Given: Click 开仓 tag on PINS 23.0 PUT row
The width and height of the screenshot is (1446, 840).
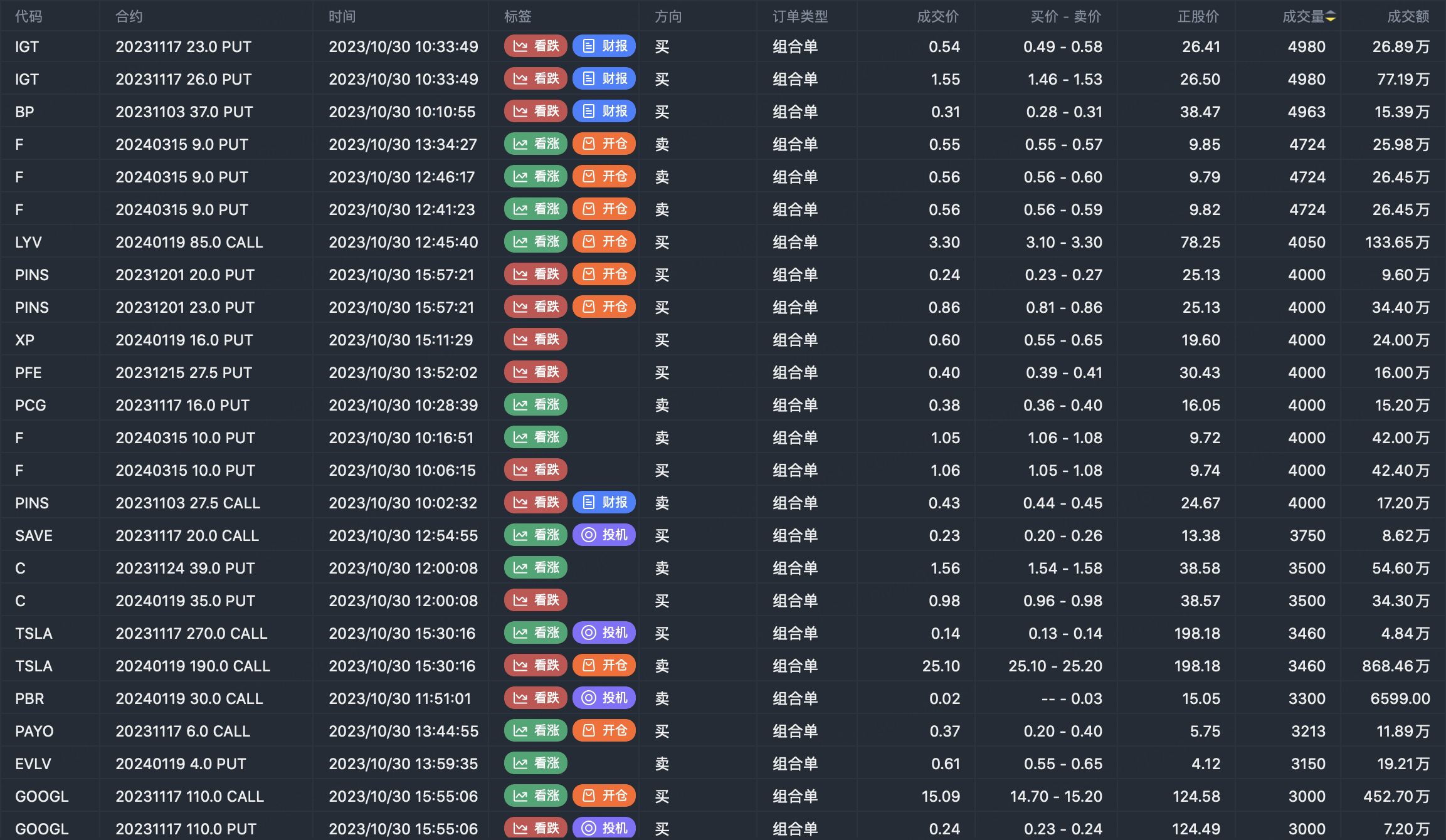Looking at the screenshot, I should coord(604,307).
